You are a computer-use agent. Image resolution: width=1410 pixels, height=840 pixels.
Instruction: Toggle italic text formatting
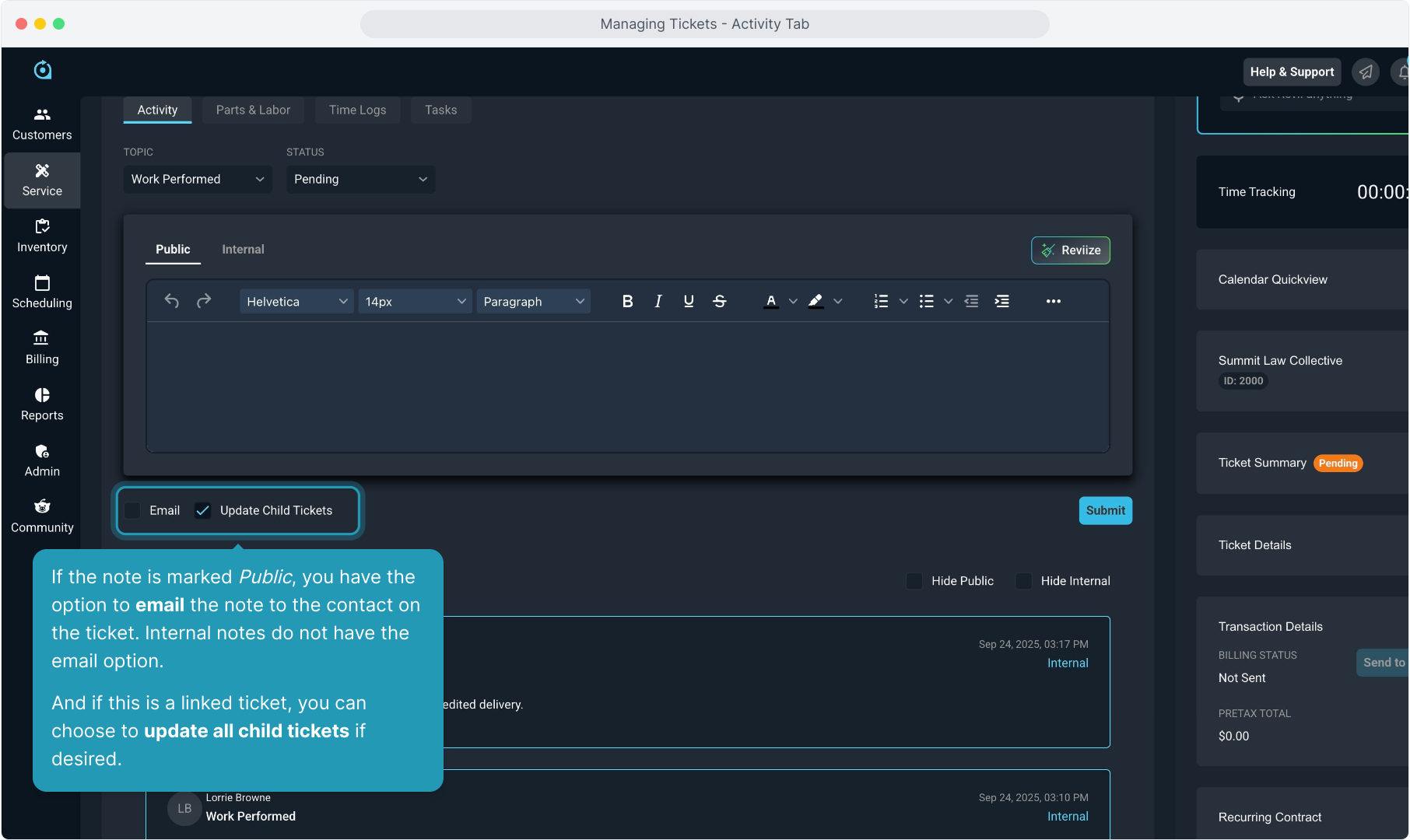[x=658, y=302]
